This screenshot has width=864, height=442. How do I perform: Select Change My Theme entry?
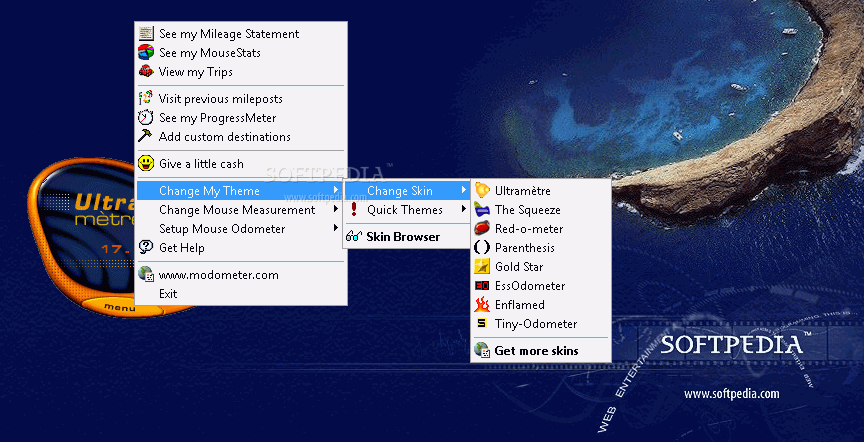tap(241, 191)
